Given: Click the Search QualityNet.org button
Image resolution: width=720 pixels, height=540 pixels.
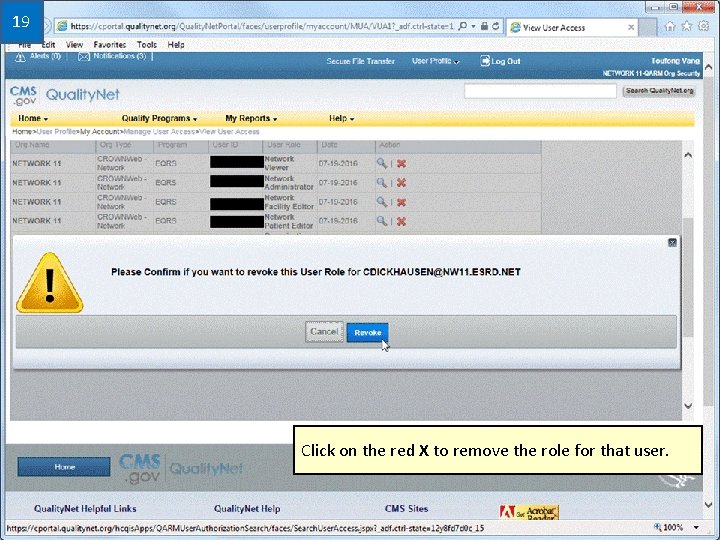Looking at the screenshot, I should click(x=659, y=91).
